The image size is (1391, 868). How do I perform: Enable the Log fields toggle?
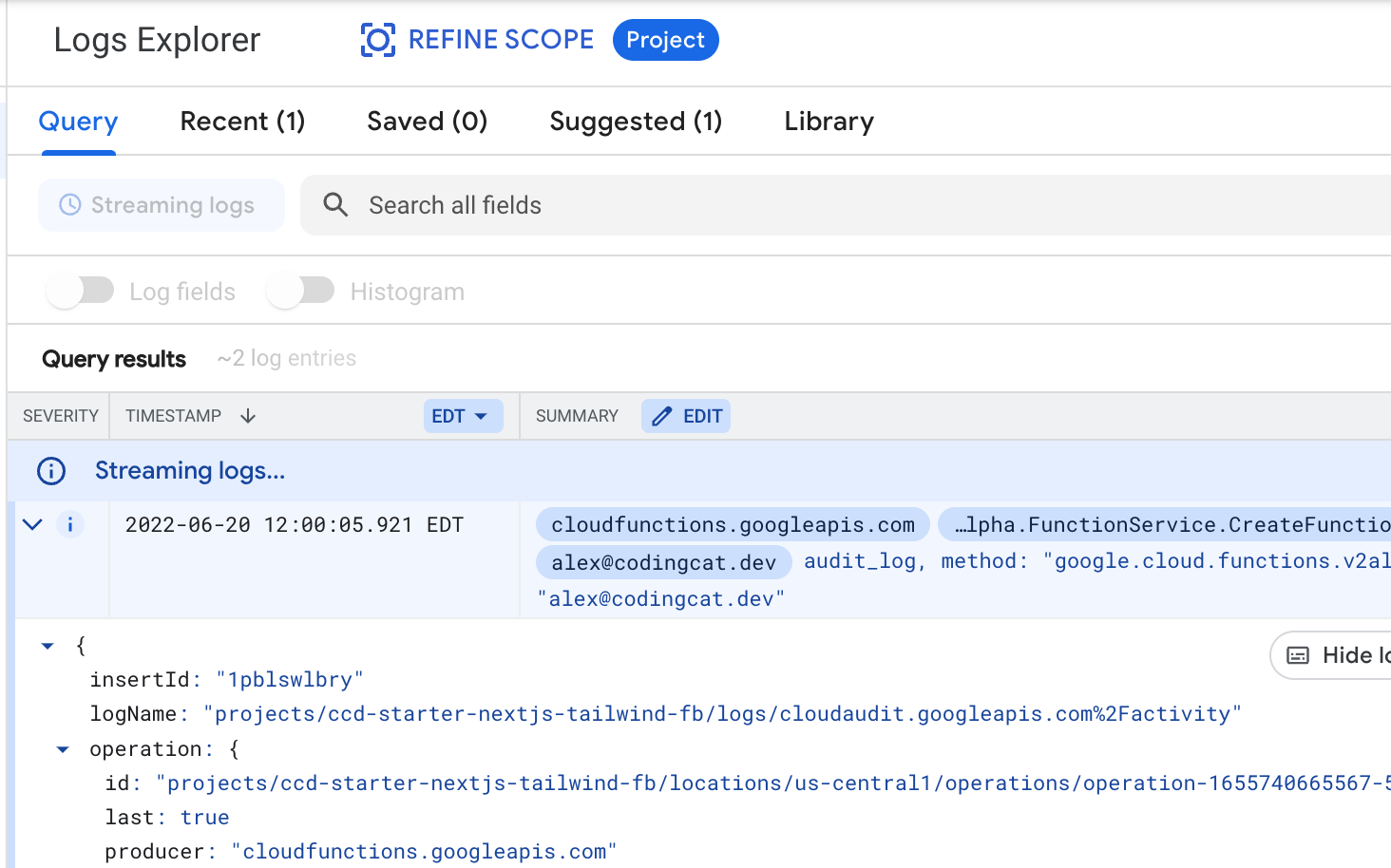click(81, 291)
